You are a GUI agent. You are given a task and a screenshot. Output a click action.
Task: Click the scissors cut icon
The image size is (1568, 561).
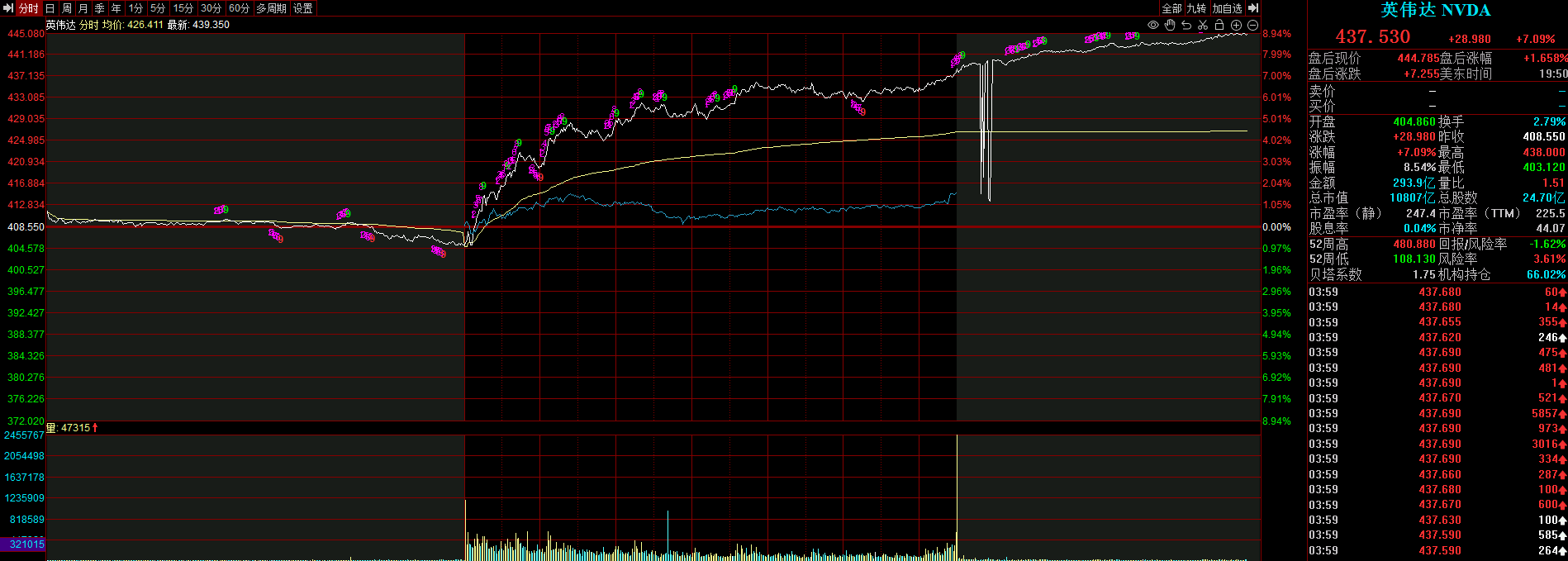(x=1203, y=25)
